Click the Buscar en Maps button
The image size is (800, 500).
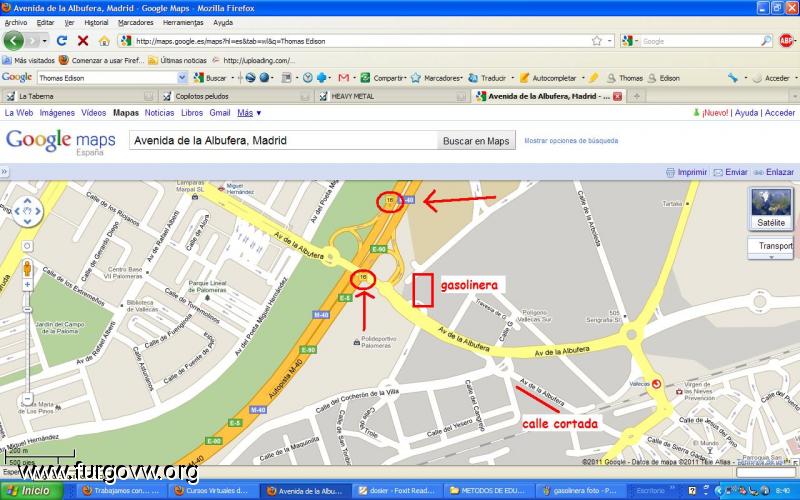476,141
